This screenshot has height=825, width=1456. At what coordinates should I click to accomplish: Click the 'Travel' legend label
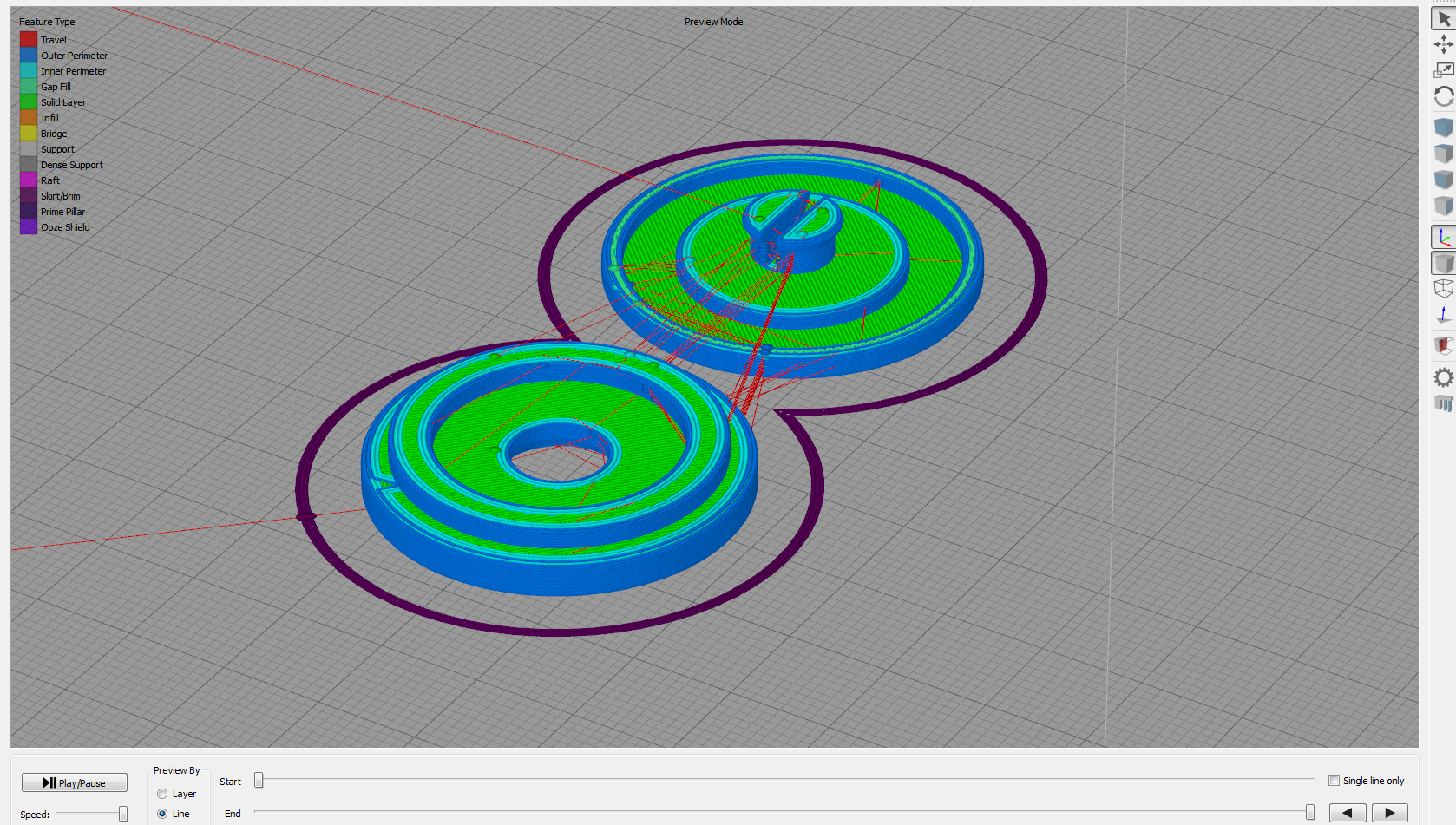point(54,40)
